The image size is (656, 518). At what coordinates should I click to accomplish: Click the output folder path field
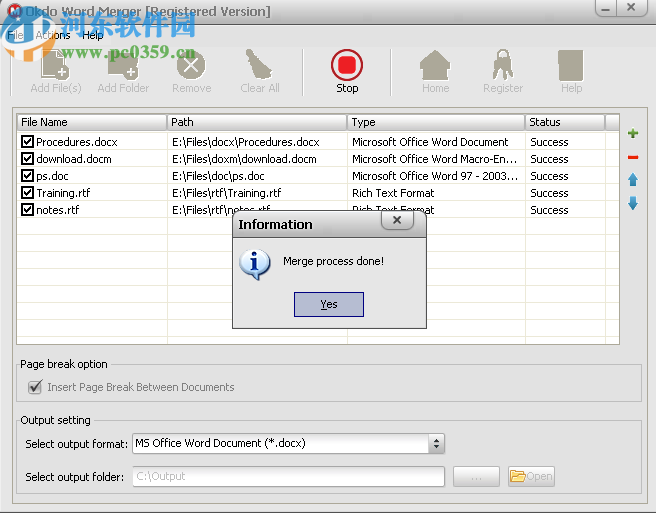click(288, 476)
